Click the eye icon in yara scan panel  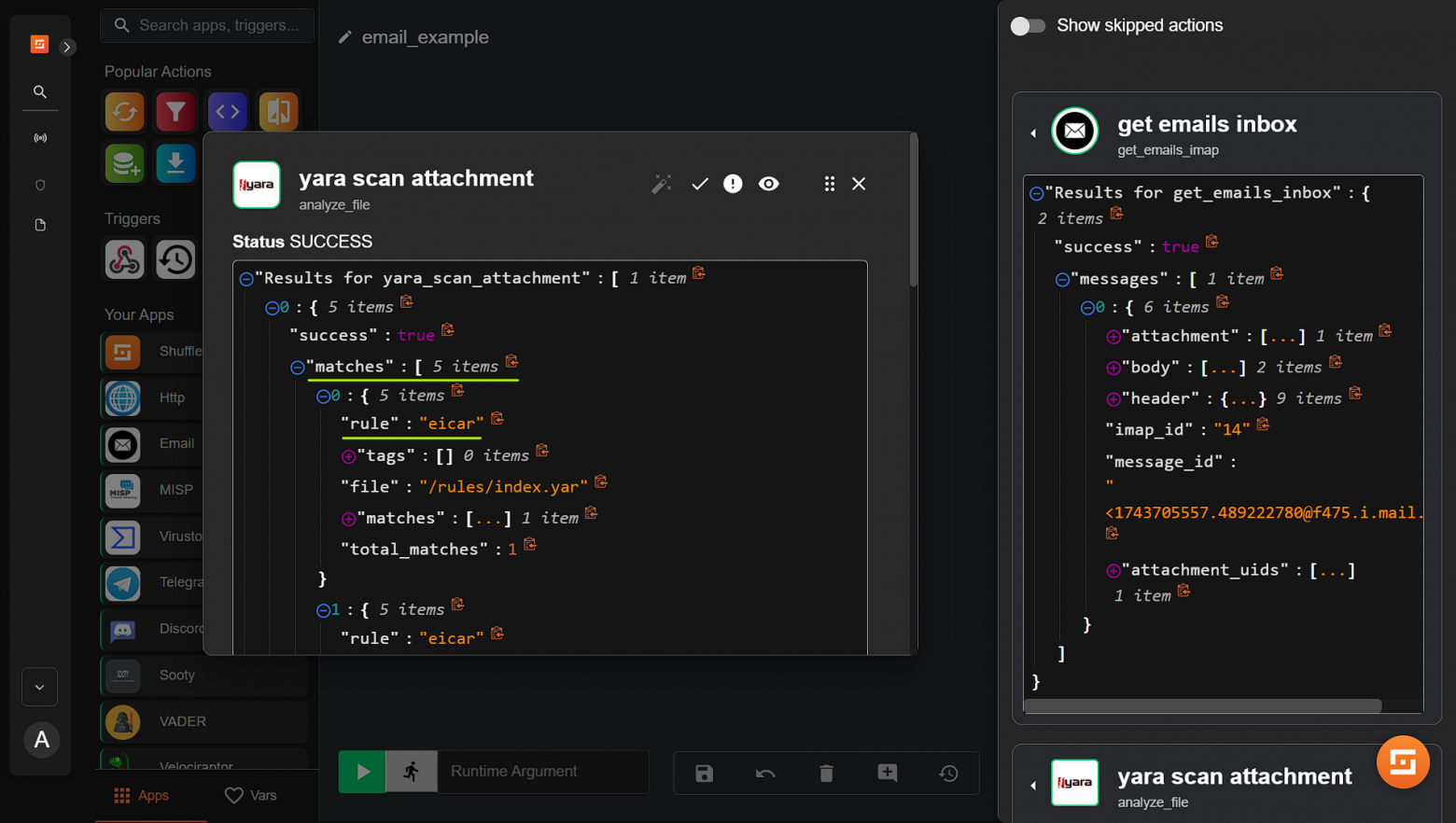coord(768,184)
